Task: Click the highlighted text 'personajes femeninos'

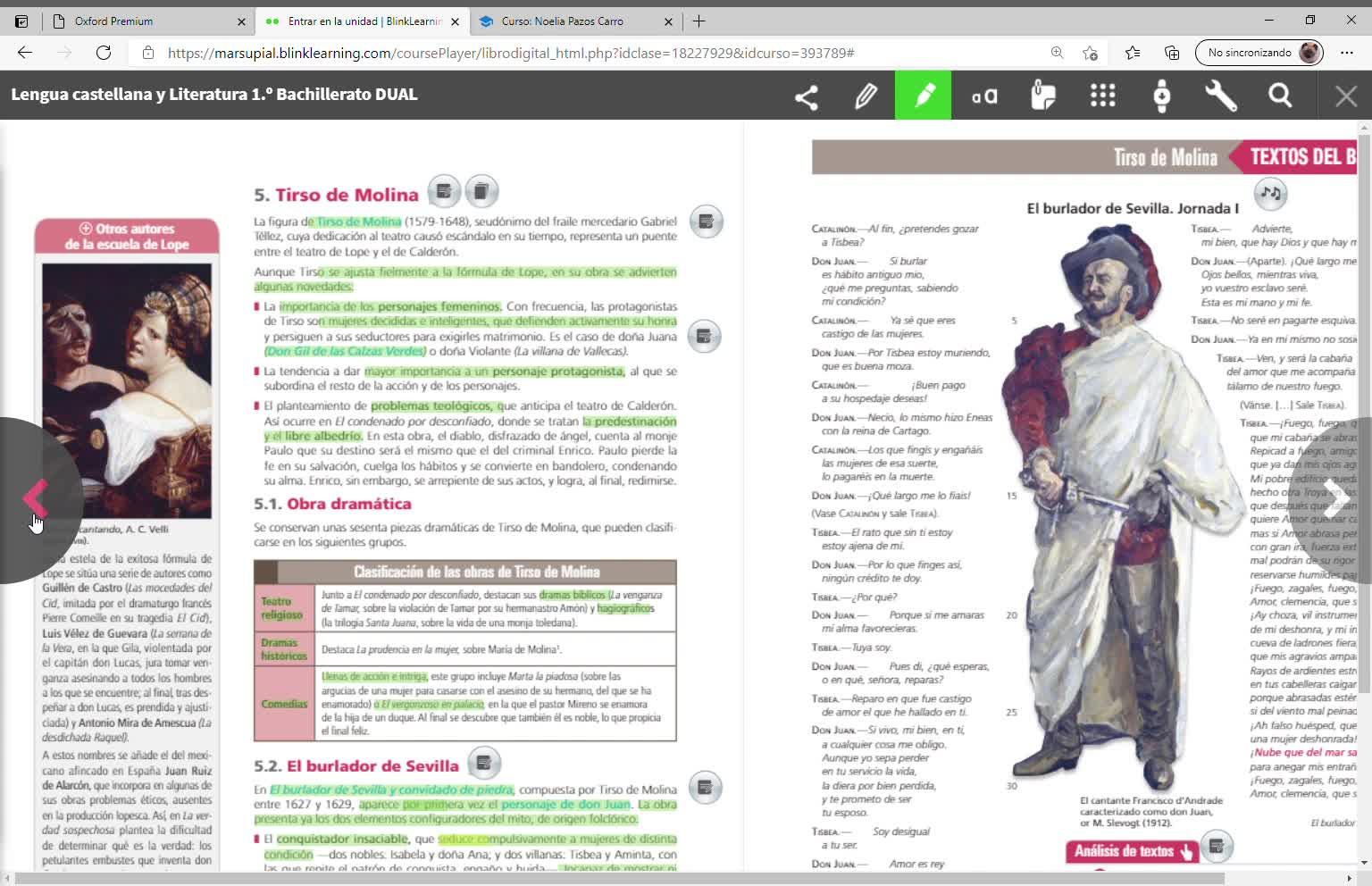Action: tap(439, 306)
